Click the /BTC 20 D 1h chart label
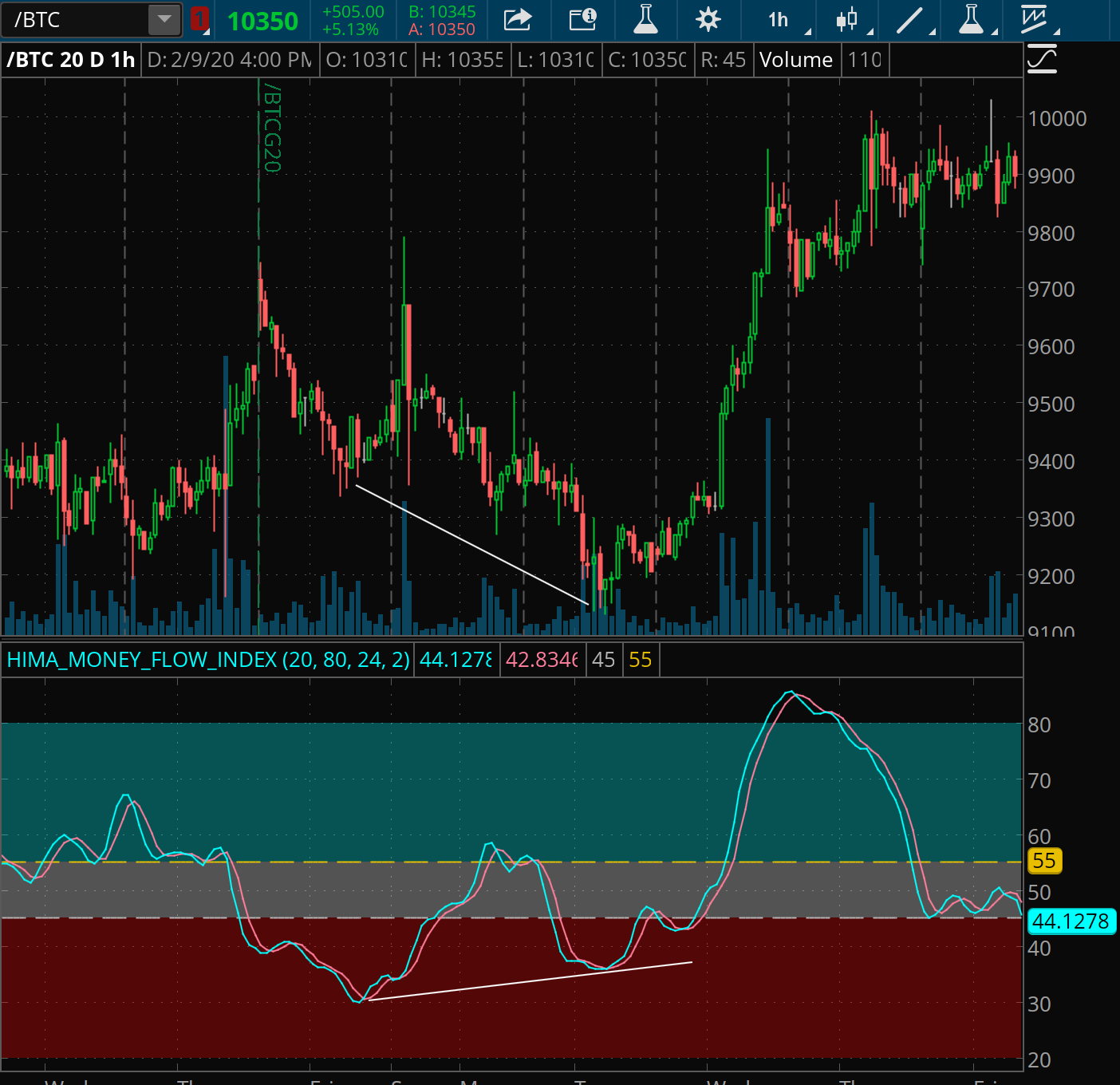The height and width of the screenshot is (1085, 1120). coord(71,60)
